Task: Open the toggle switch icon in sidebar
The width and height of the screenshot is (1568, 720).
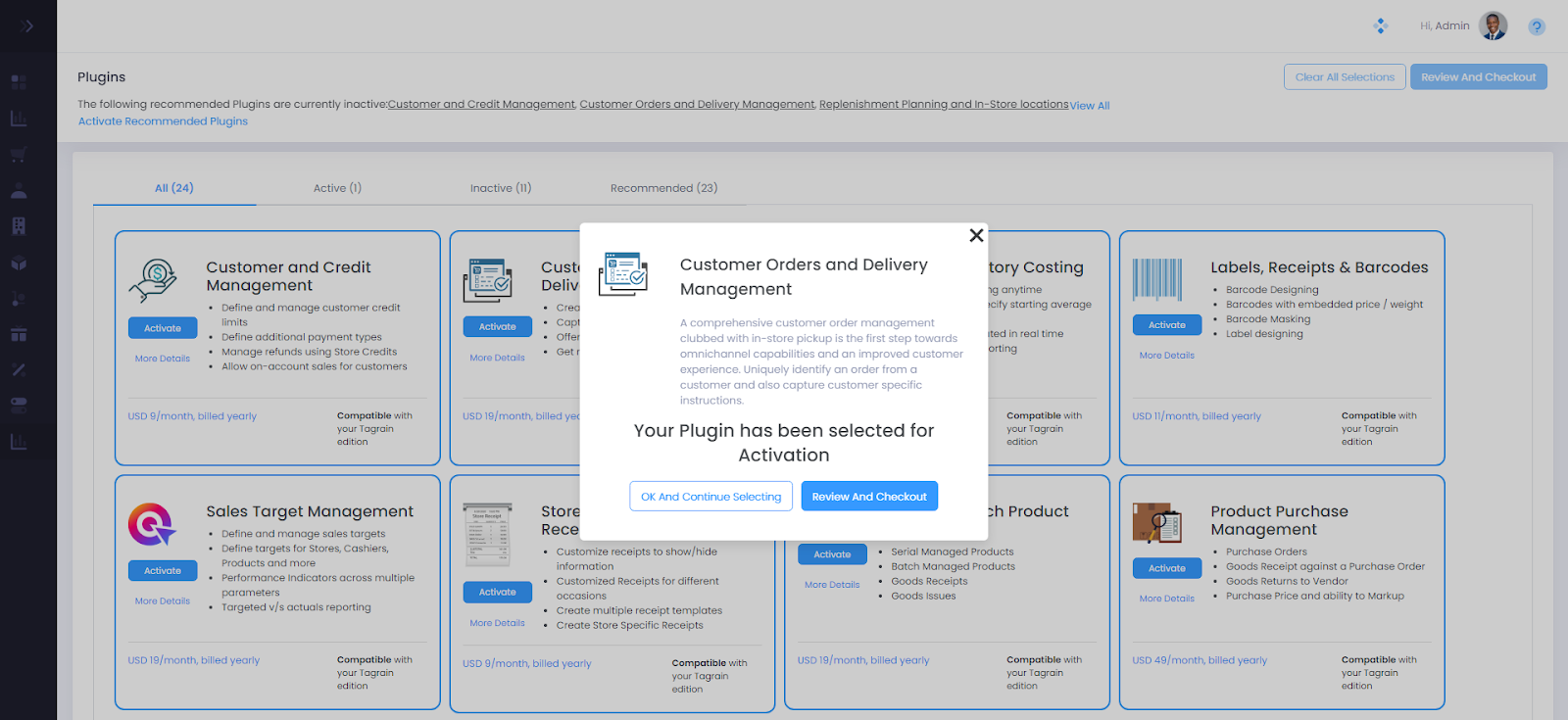Action: click(19, 406)
